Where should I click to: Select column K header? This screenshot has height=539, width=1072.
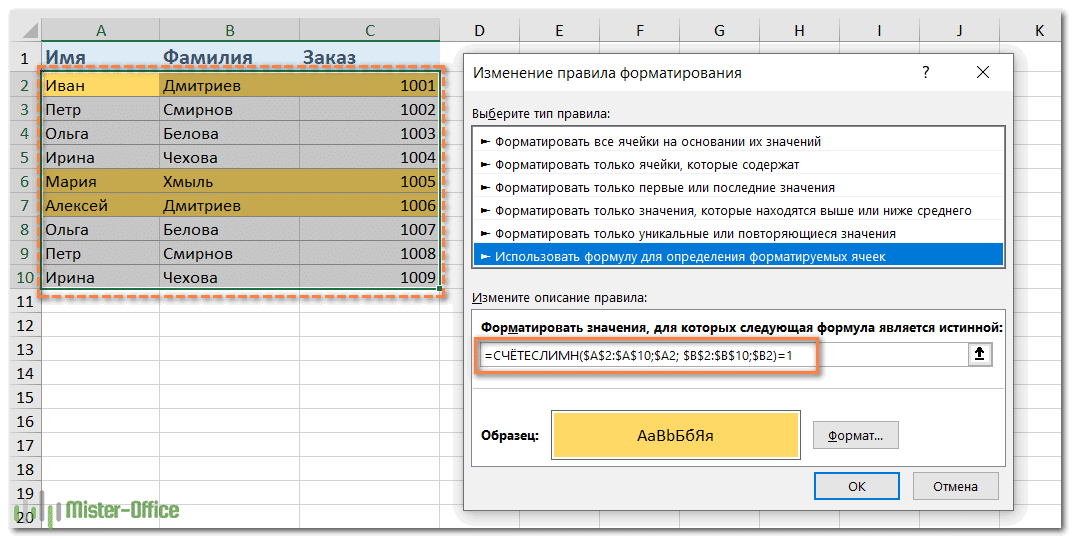tap(1039, 32)
